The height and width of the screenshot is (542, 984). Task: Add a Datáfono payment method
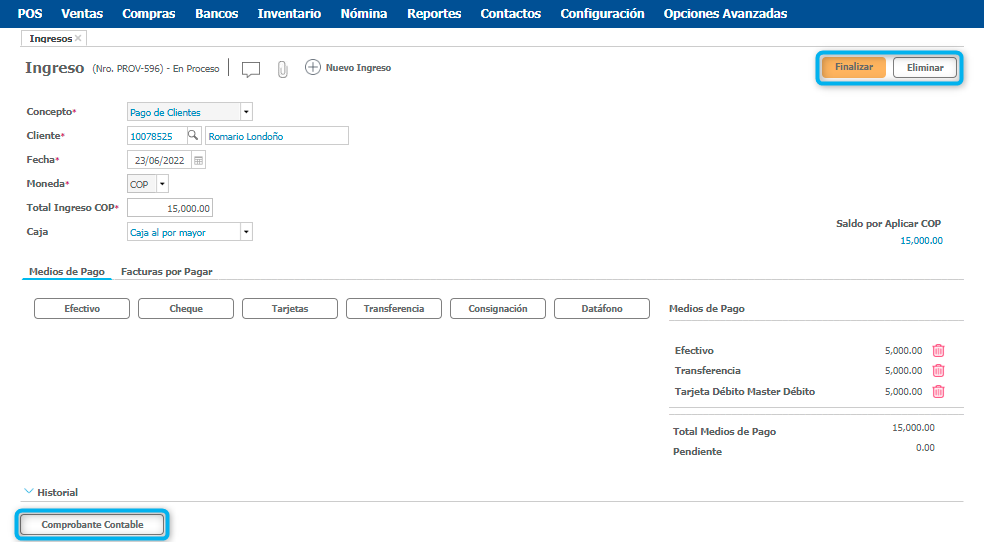click(601, 309)
